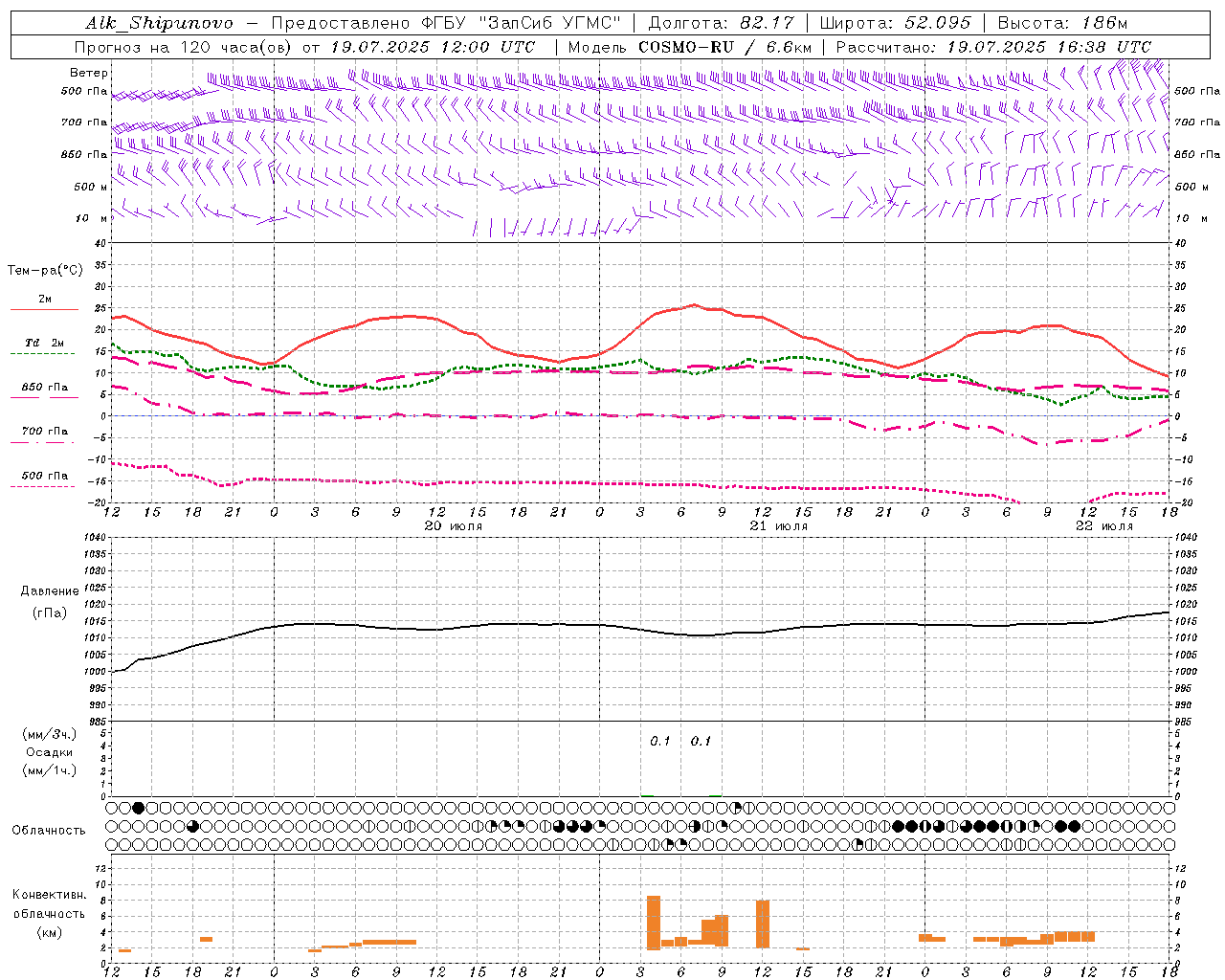Click the red 2м temperature legend line
1225x980 pixels.
[44, 310]
